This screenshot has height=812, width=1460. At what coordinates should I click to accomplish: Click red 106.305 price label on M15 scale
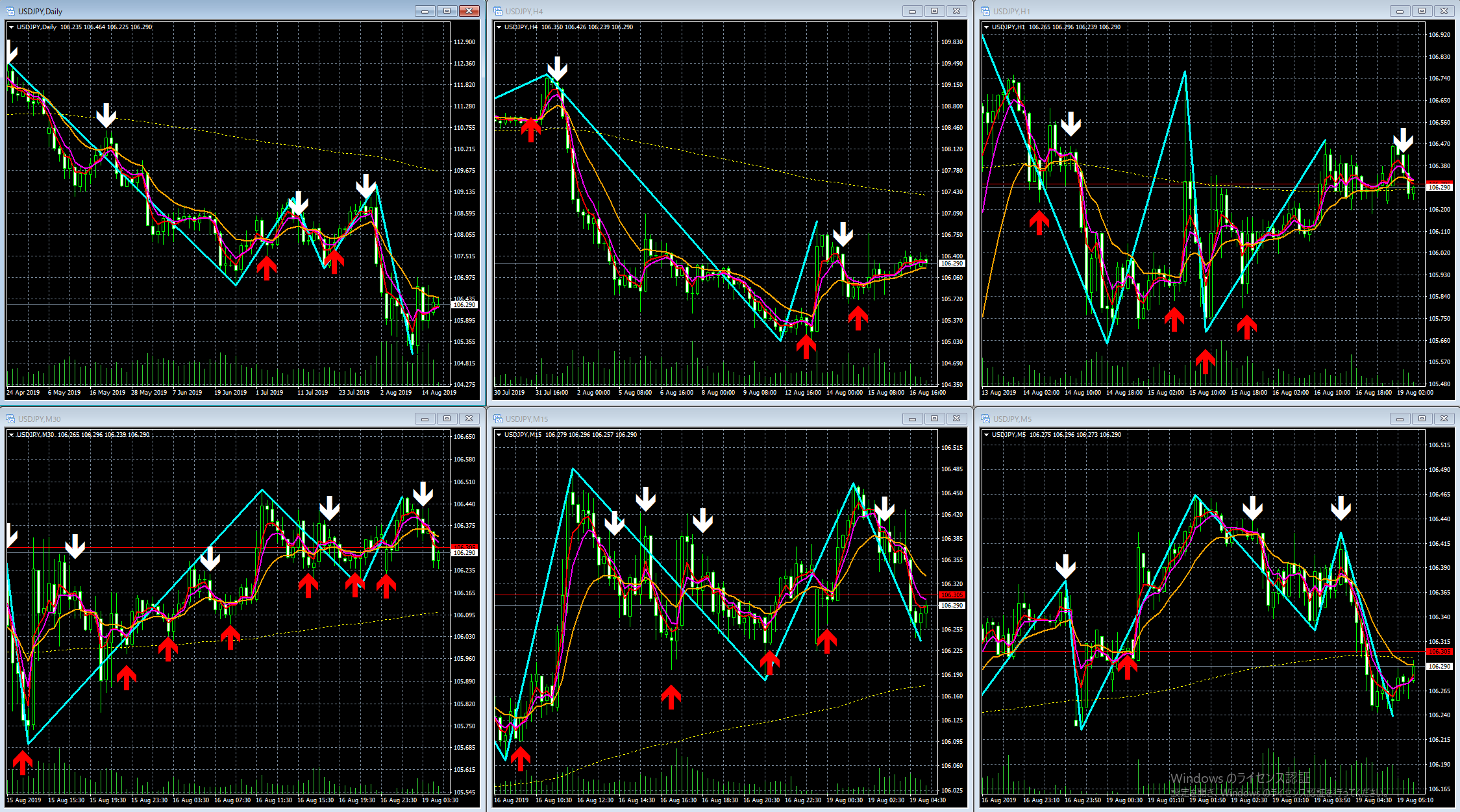click(x=952, y=595)
